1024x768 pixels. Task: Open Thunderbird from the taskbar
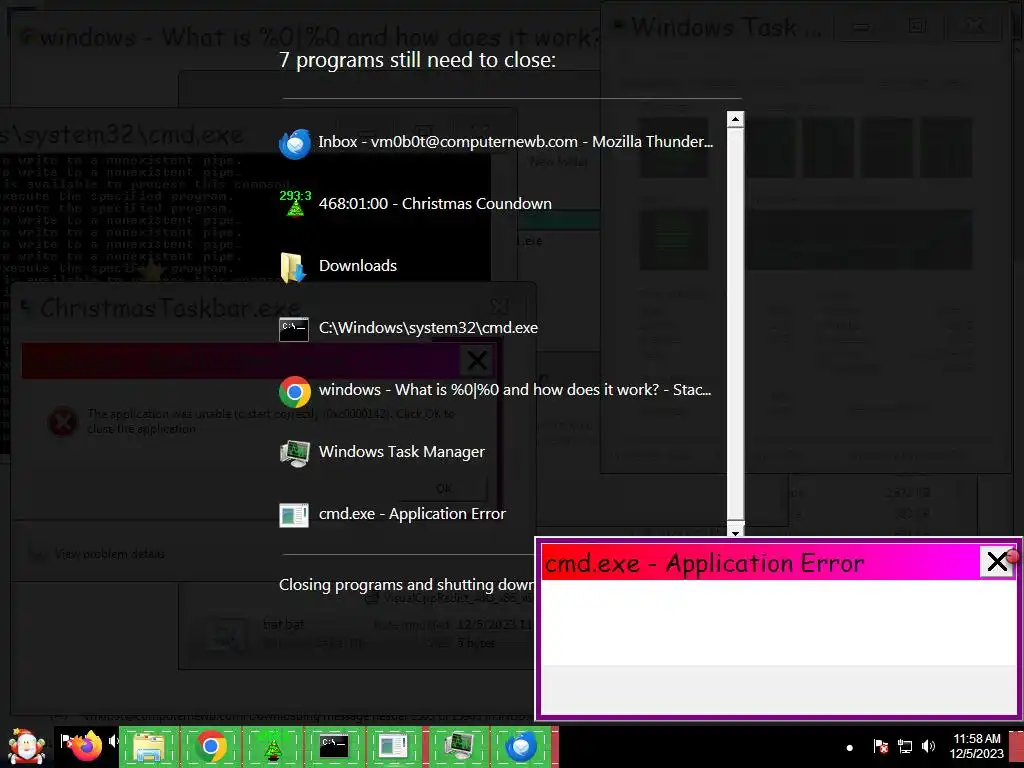[521, 746]
